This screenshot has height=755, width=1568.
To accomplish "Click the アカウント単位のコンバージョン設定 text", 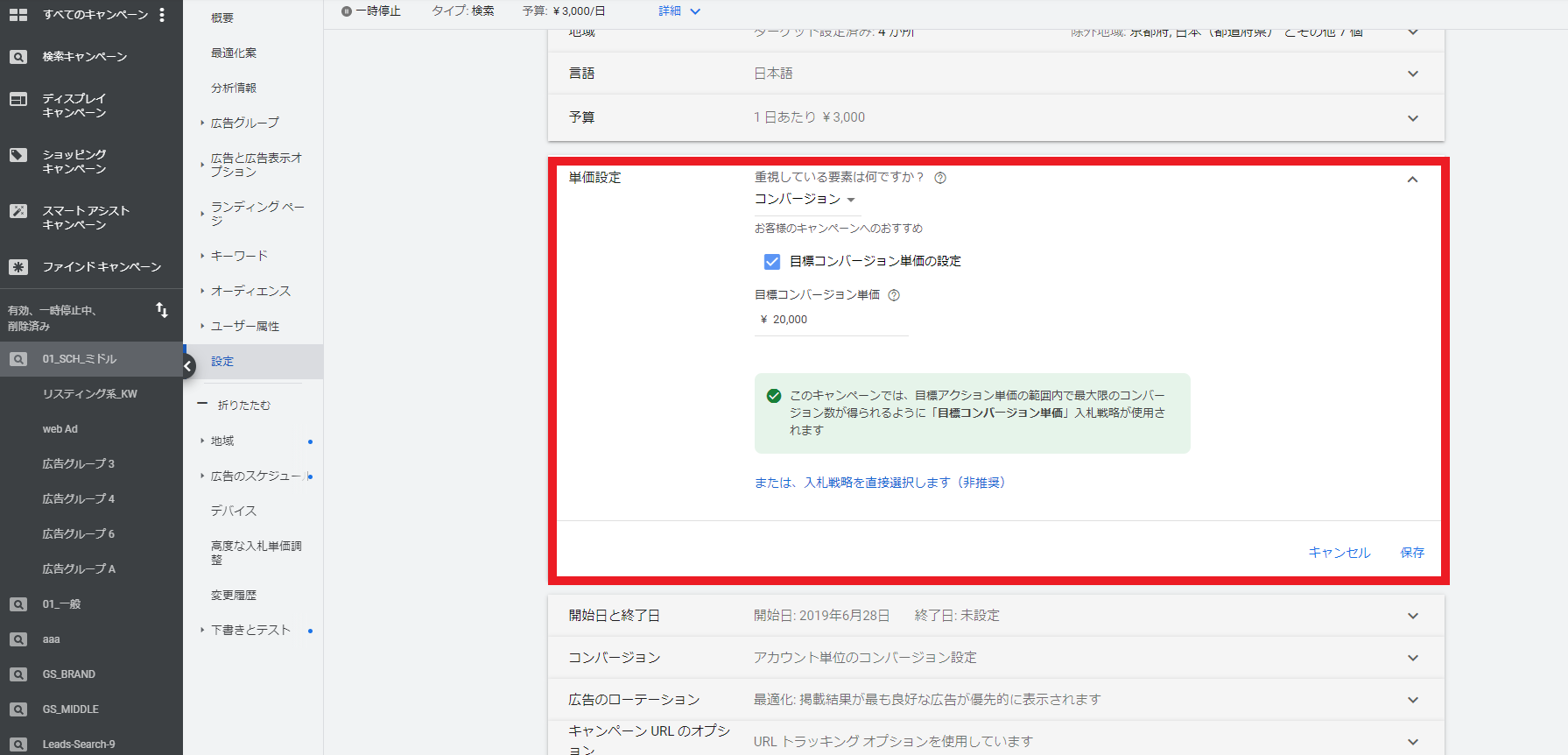I will pyautogui.click(x=865, y=658).
